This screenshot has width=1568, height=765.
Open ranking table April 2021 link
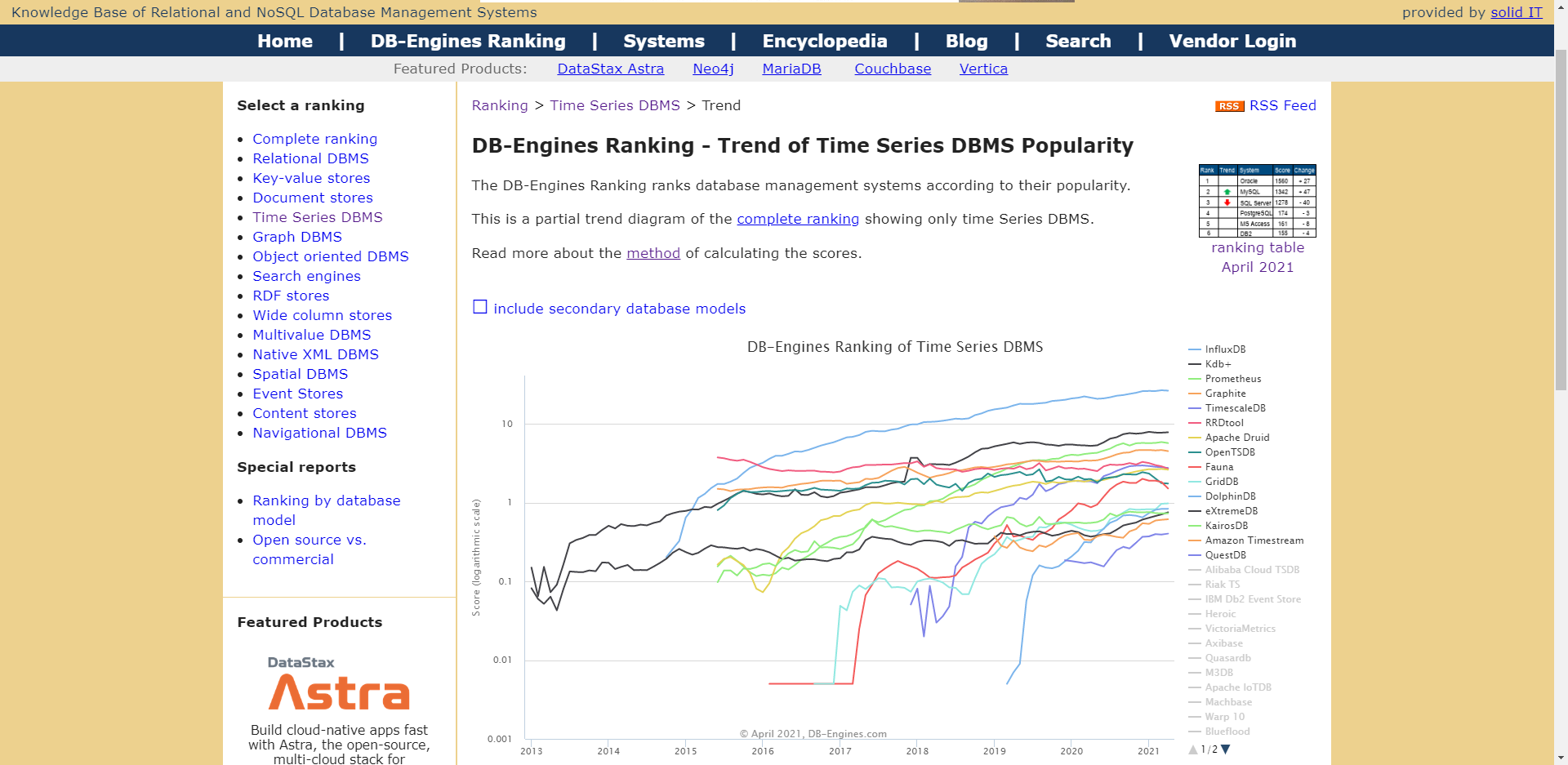click(1258, 257)
